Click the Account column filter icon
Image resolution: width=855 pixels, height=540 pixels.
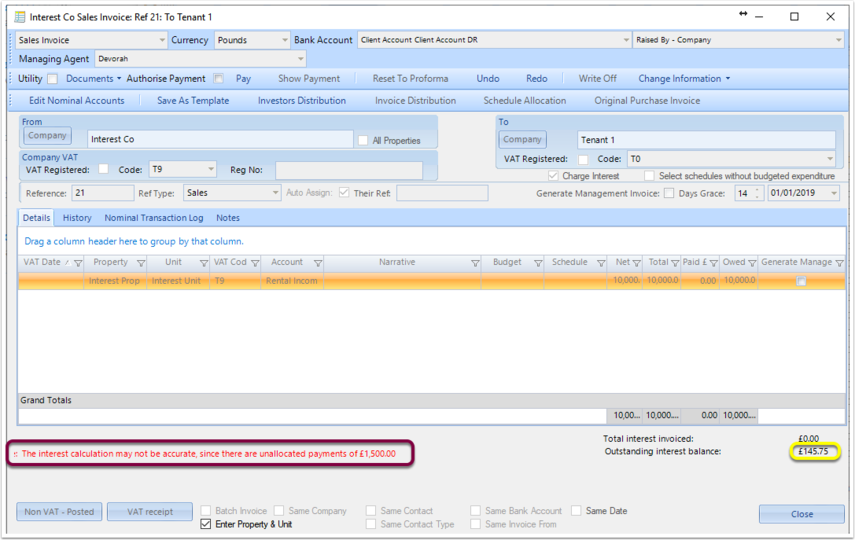[x=318, y=263]
